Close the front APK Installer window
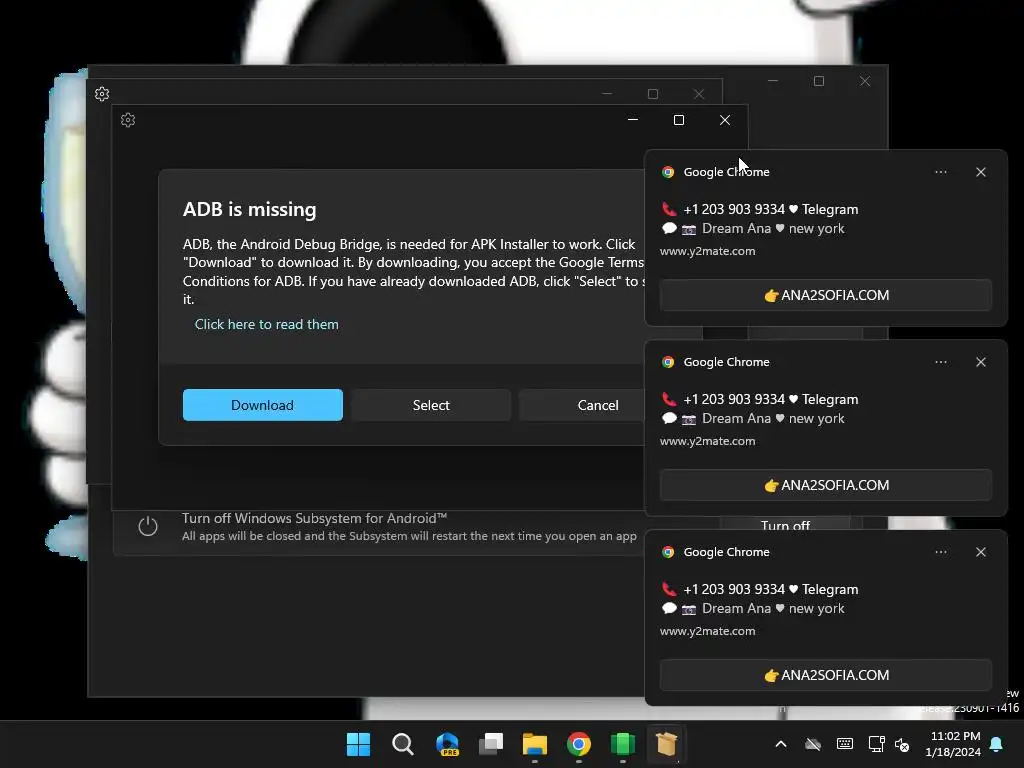This screenshot has width=1024, height=768. 725,120
